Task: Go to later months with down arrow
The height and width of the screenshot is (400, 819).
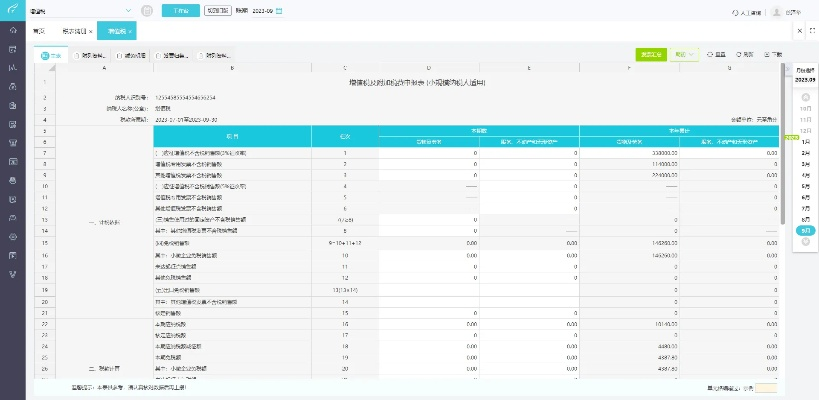Action: pyautogui.click(x=805, y=241)
